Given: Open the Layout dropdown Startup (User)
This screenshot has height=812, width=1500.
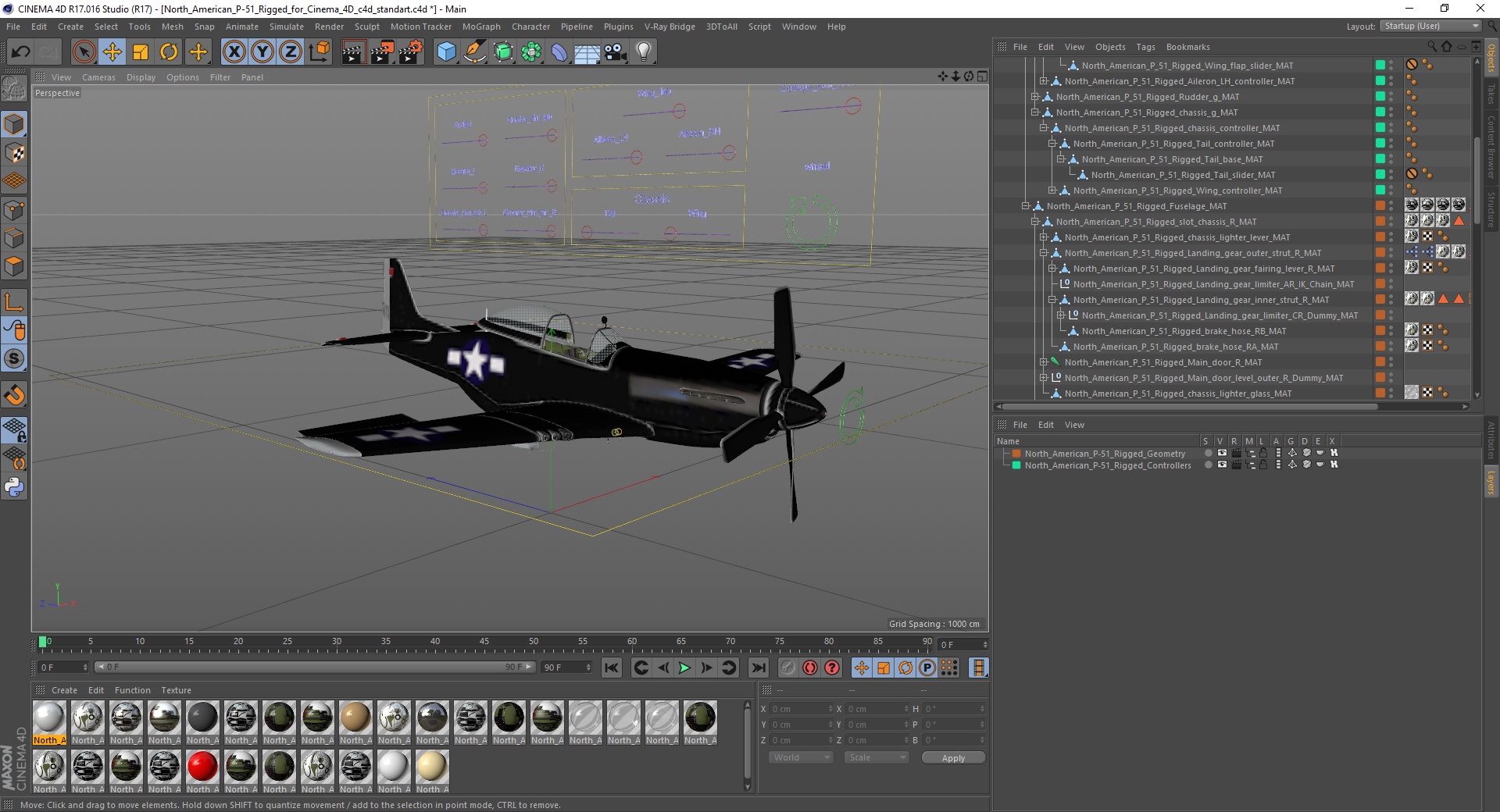Looking at the screenshot, I should [1430, 26].
